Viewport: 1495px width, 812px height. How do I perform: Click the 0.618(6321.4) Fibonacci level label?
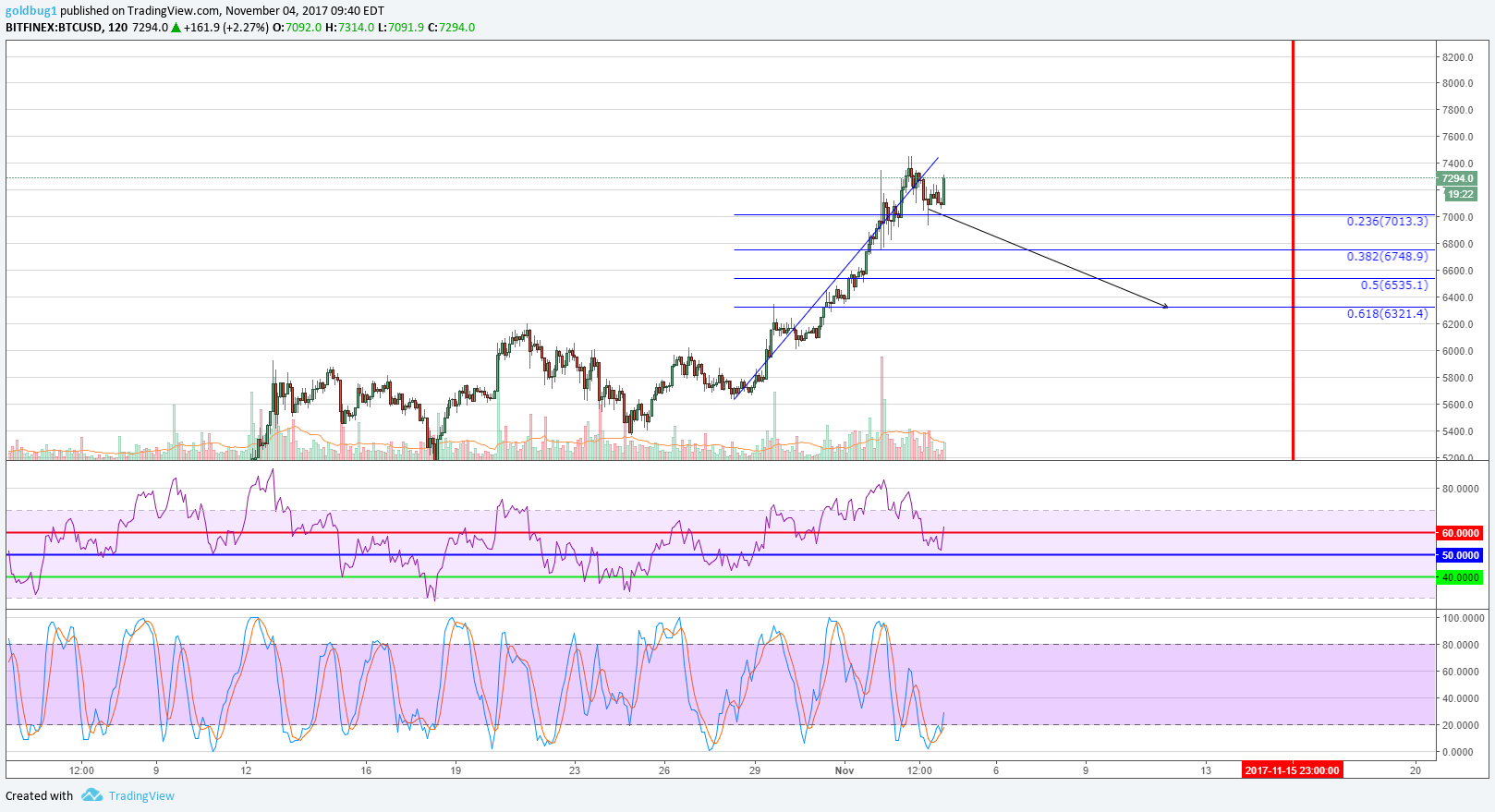1387,314
